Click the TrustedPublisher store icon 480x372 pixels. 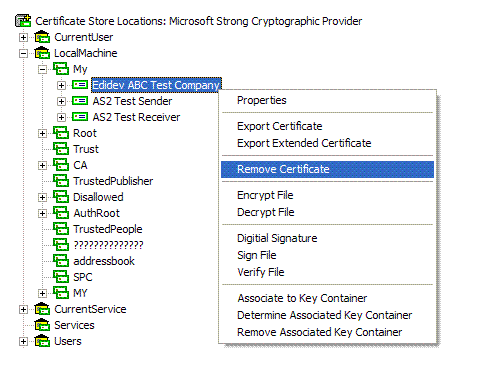[61, 181]
